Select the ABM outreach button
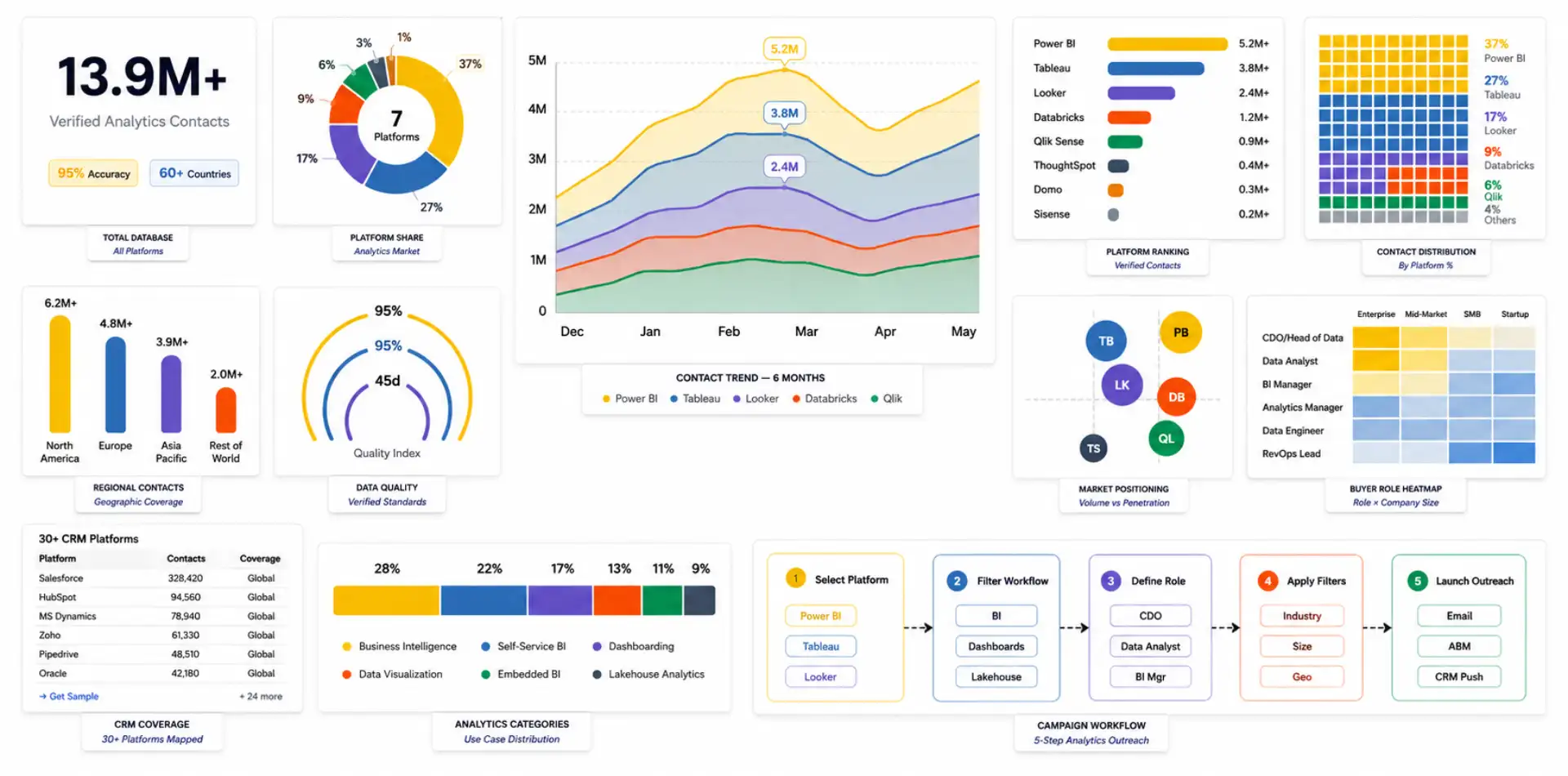The width and height of the screenshot is (1568, 776). (x=1459, y=646)
